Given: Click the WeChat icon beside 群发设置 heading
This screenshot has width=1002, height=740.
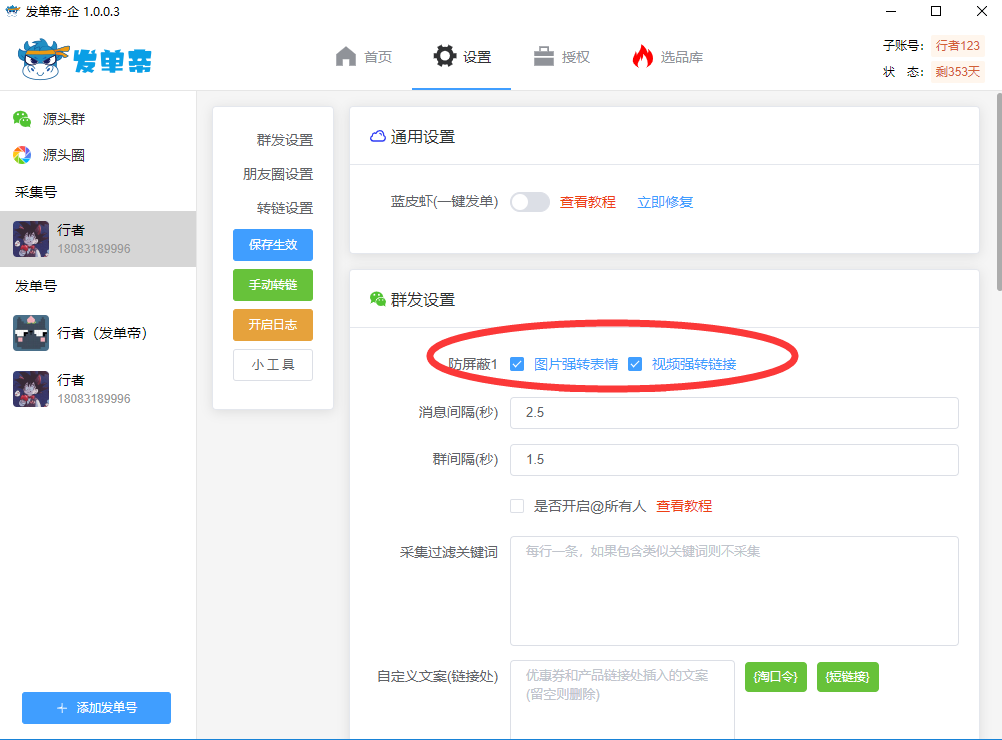Looking at the screenshot, I should [x=378, y=298].
